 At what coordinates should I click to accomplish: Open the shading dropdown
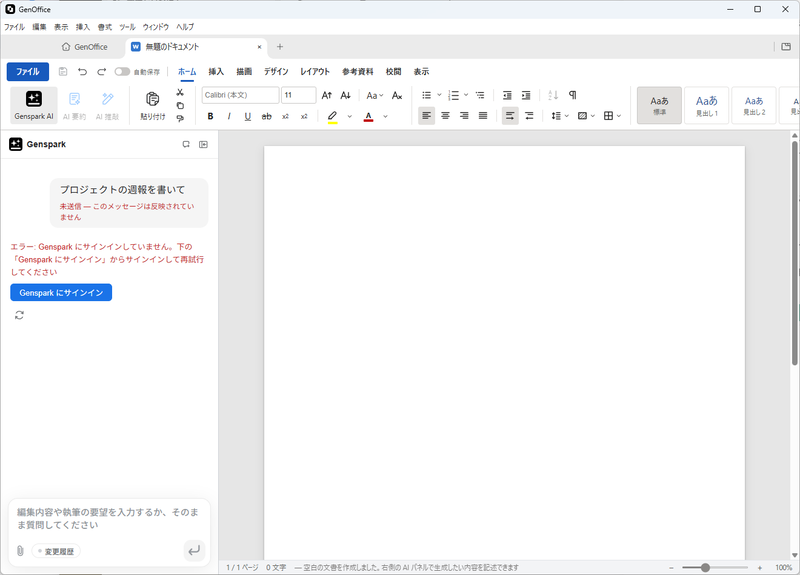click(586, 116)
